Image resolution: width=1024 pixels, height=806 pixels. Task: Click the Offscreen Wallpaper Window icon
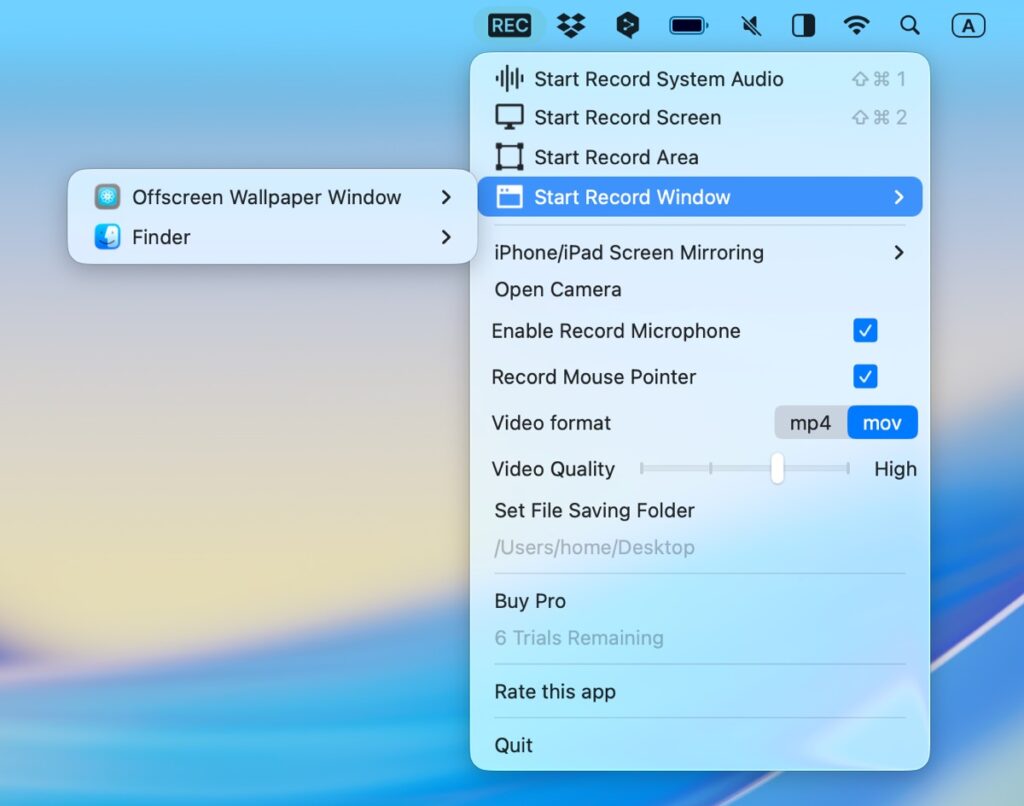click(107, 197)
